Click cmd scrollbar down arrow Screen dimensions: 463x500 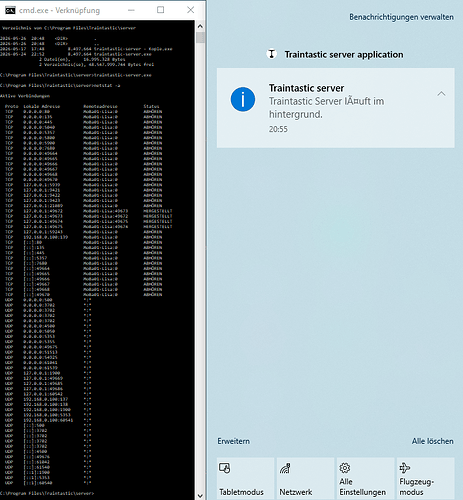click(200, 496)
